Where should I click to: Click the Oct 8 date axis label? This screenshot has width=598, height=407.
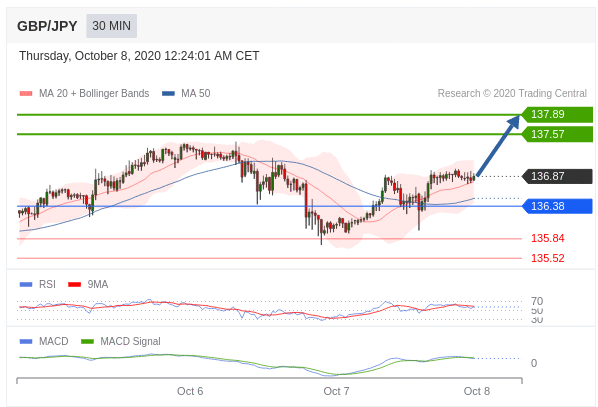476,391
